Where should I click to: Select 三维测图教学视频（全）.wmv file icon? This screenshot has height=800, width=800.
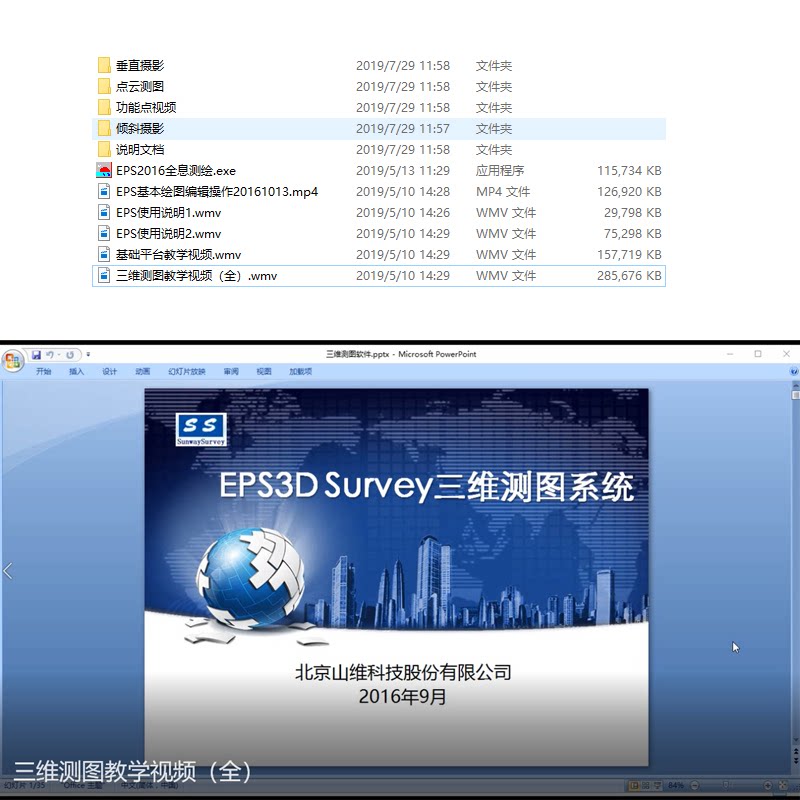pyautogui.click(x=104, y=276)
